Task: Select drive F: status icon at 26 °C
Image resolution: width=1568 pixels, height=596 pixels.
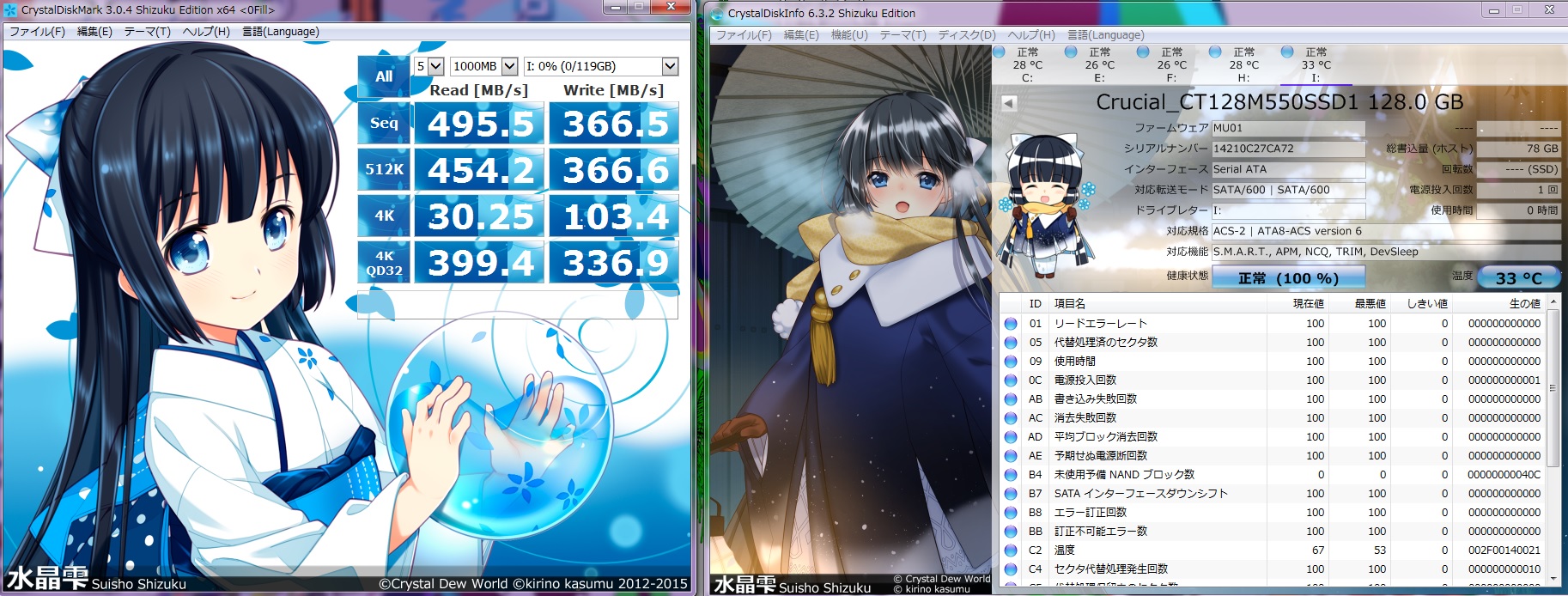Action: click(1143, 52)
